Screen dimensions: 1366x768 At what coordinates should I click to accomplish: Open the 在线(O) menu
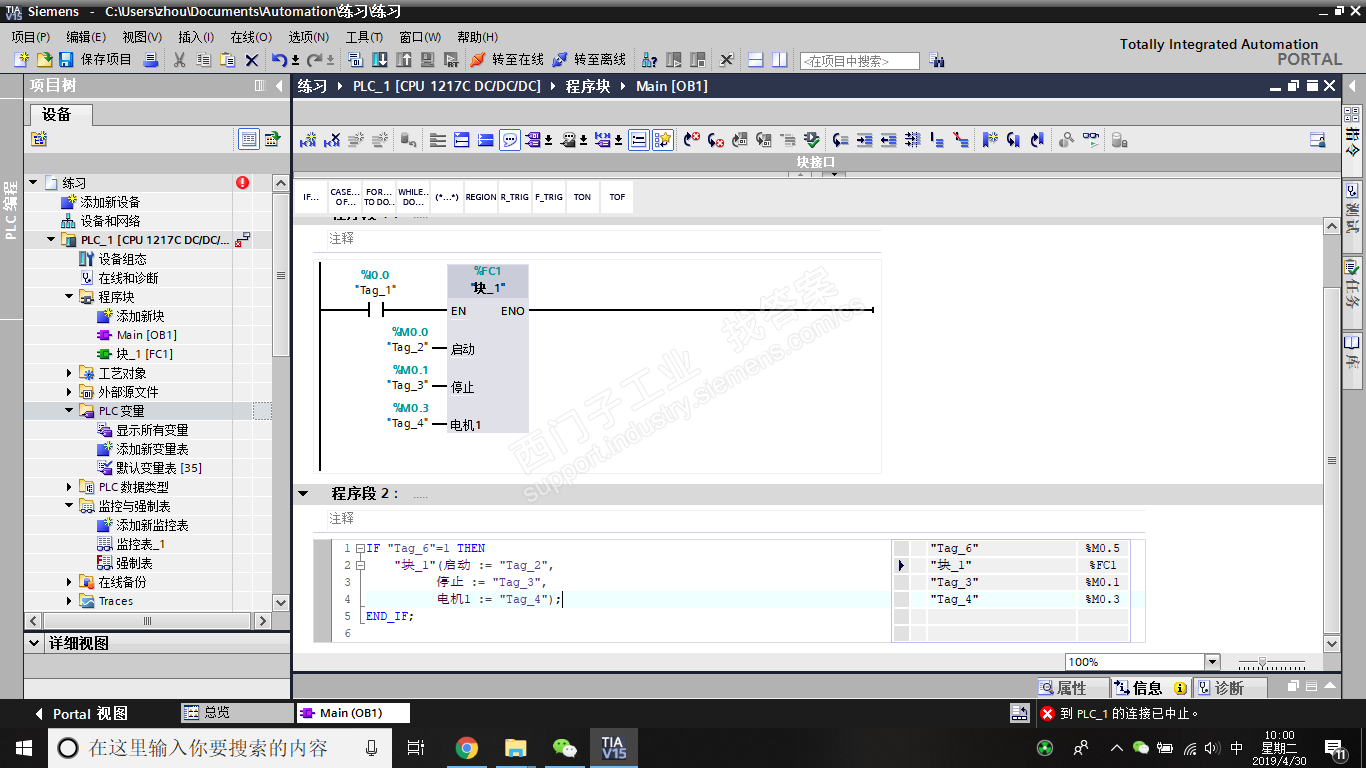coord(250,37)
